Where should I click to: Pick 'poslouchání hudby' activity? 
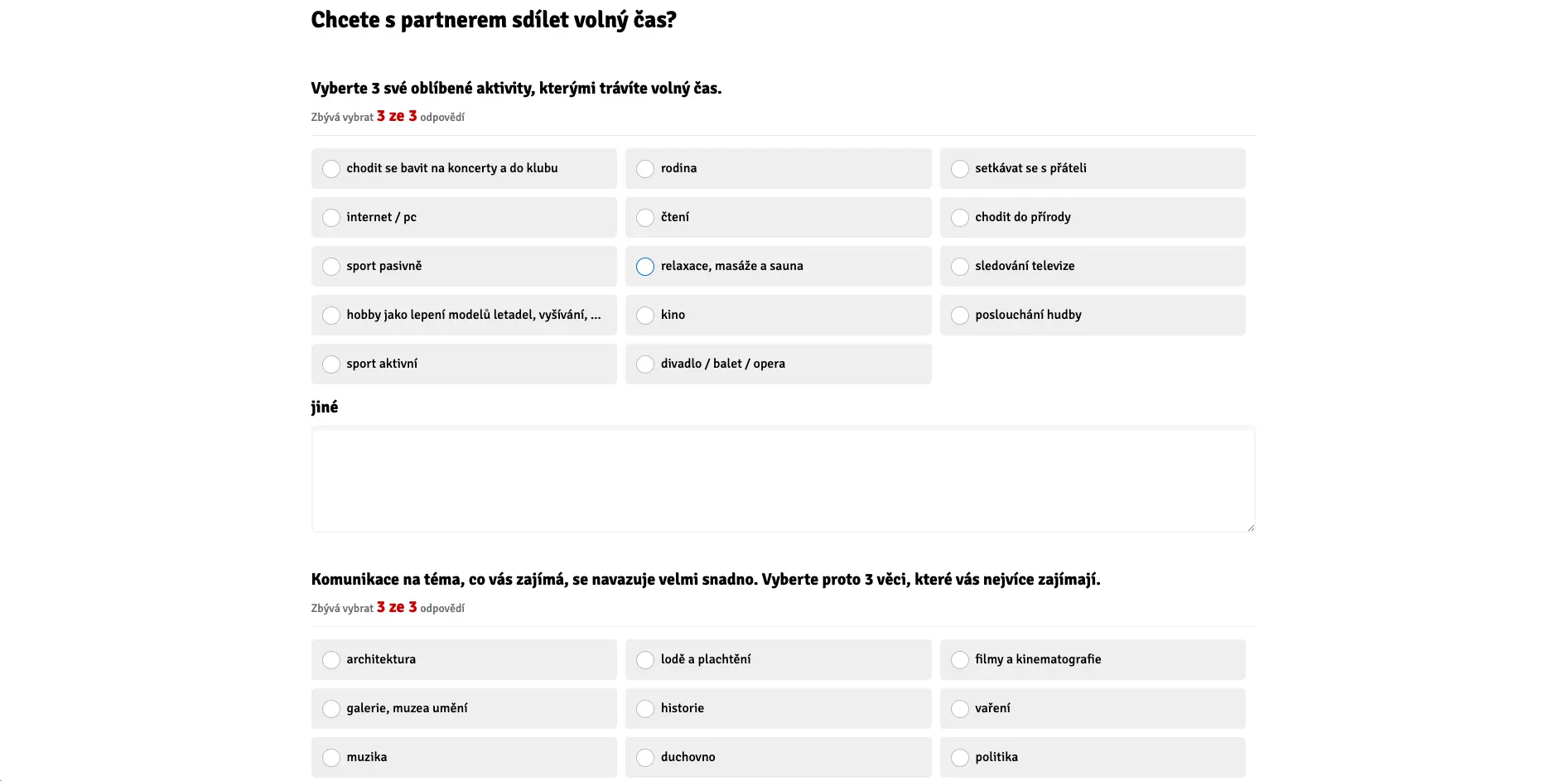(1093, 315)
